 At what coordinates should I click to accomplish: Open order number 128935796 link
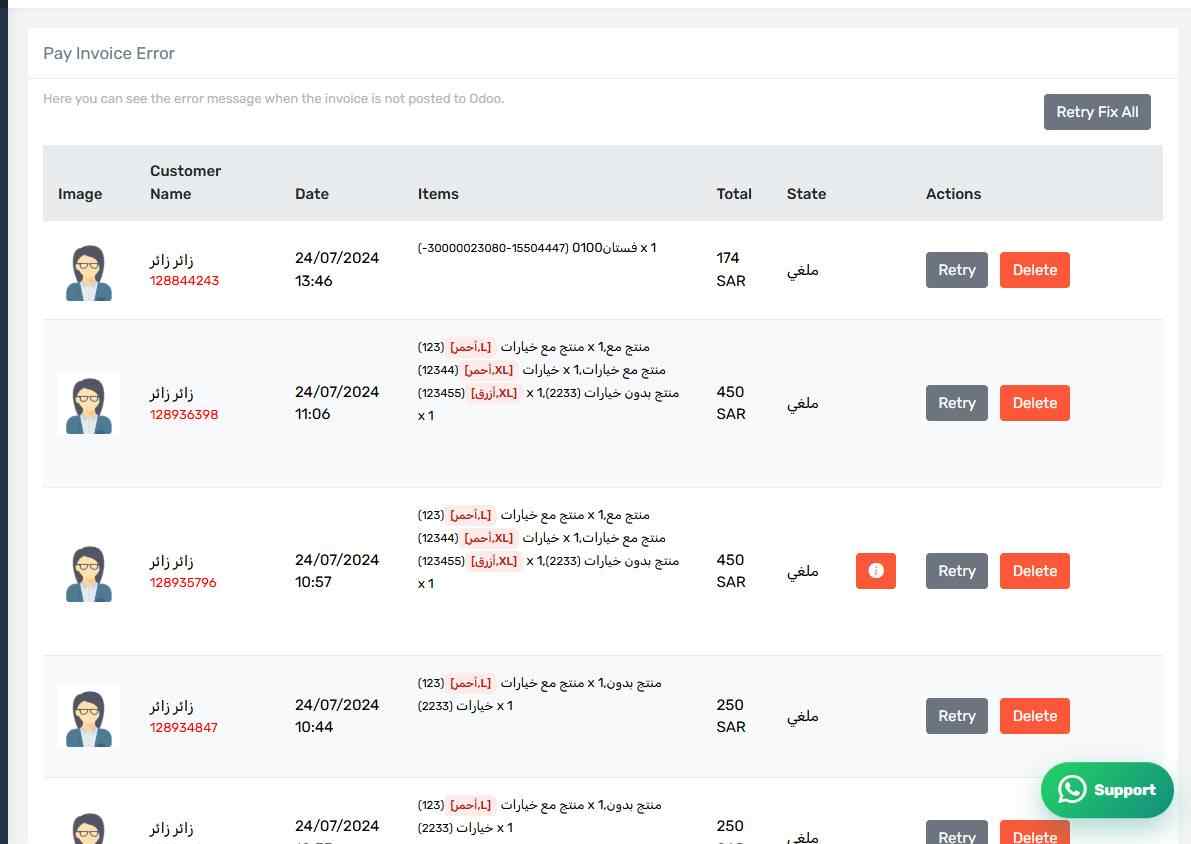[x=183, y=582]
